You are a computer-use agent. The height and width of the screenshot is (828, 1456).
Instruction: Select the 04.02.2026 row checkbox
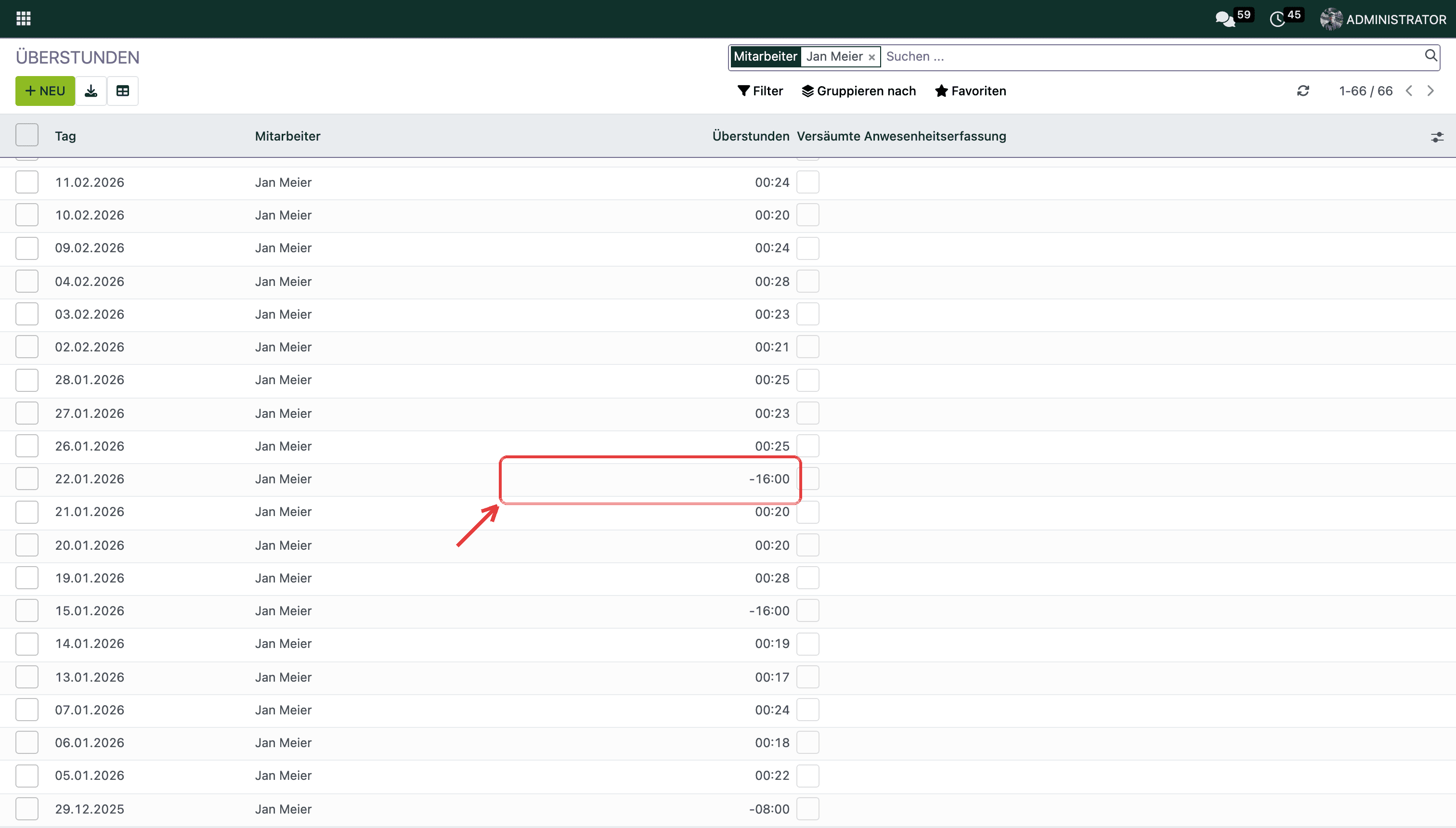[x=27, y=281]
